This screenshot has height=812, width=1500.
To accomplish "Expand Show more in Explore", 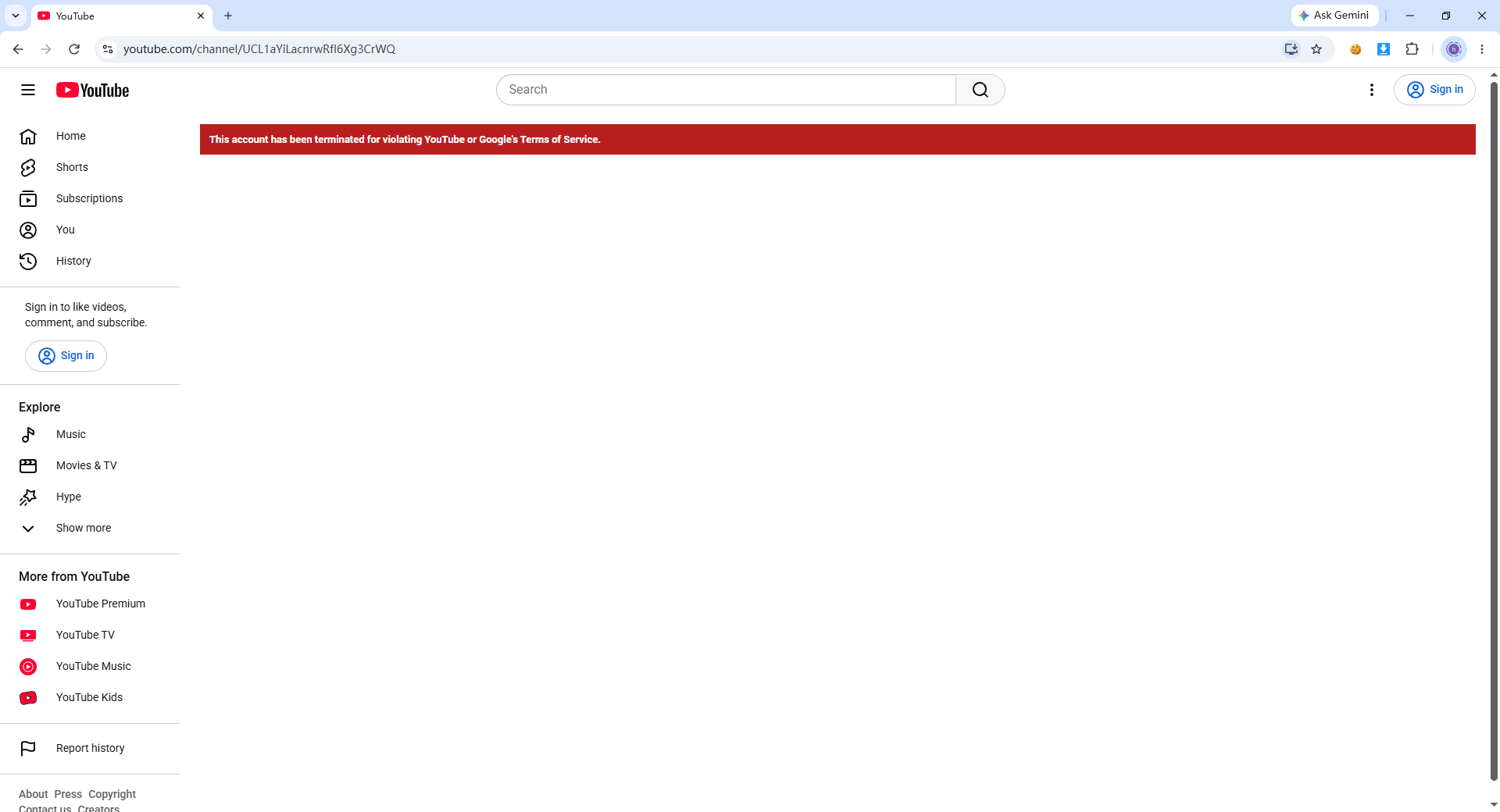I will tap(90, 528).
